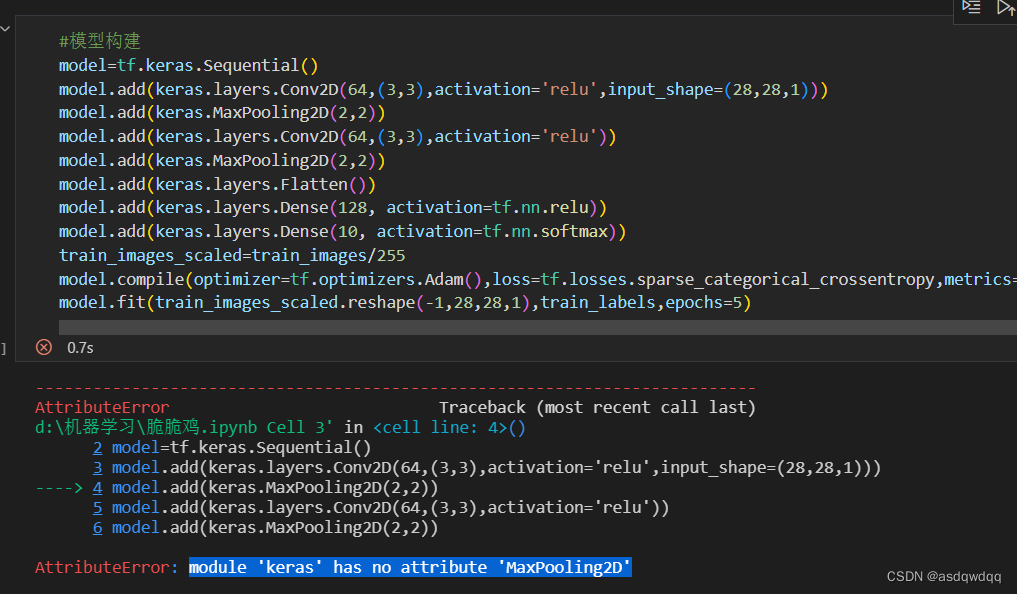1017x594 pixels.
Task: Collapse the cell with the chevron arrow
Action: tap(7, 27)
